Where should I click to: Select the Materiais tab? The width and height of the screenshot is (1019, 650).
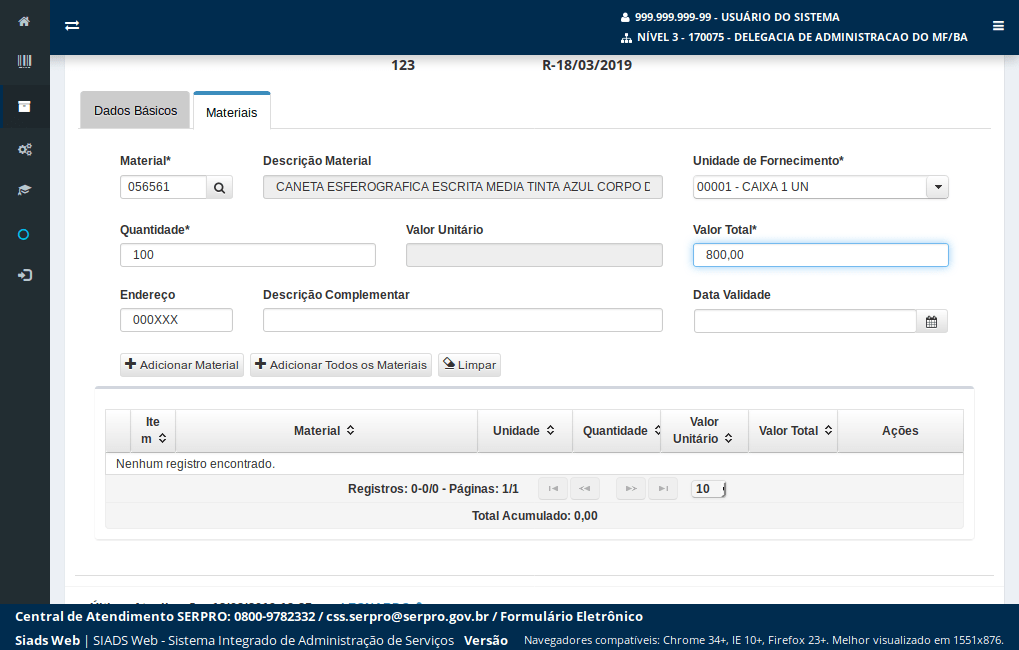[231, 112]
